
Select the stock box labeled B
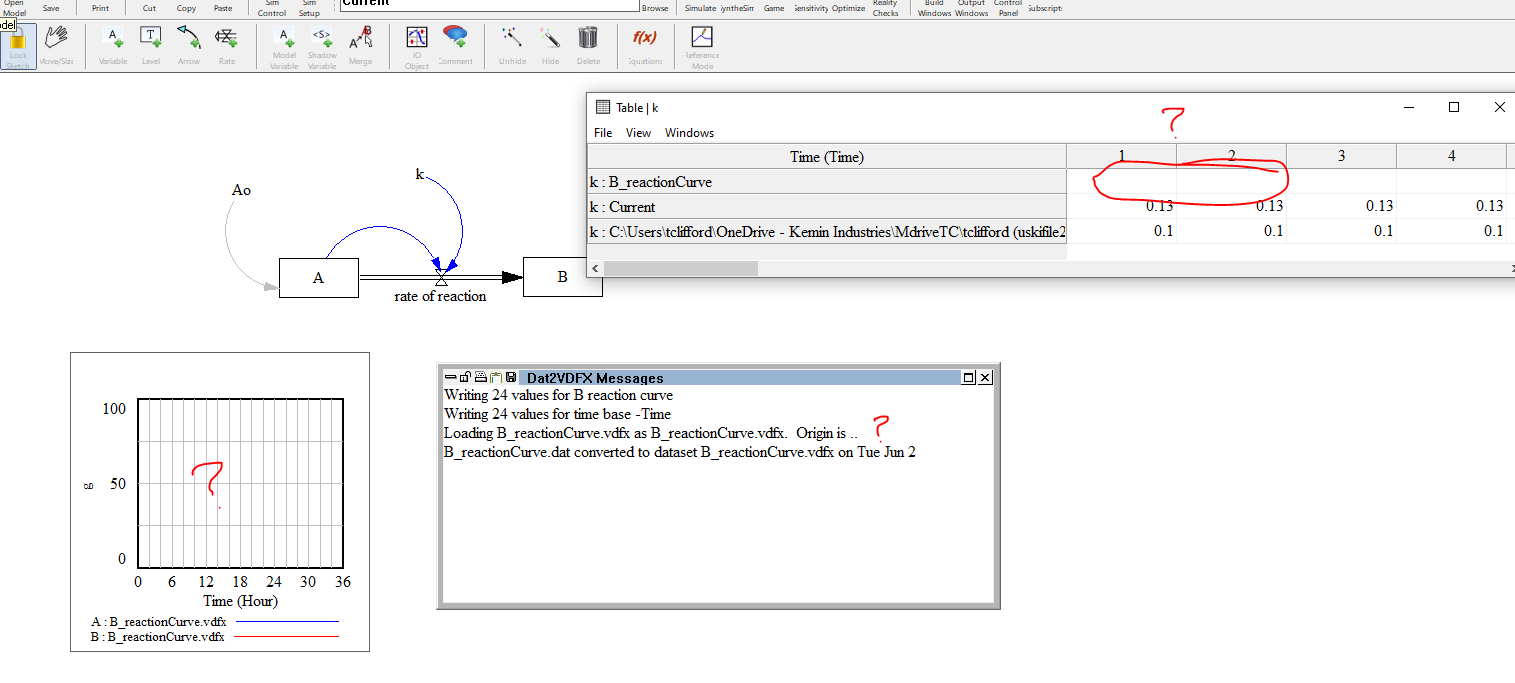pyautogui.click(x=562, y=277)
